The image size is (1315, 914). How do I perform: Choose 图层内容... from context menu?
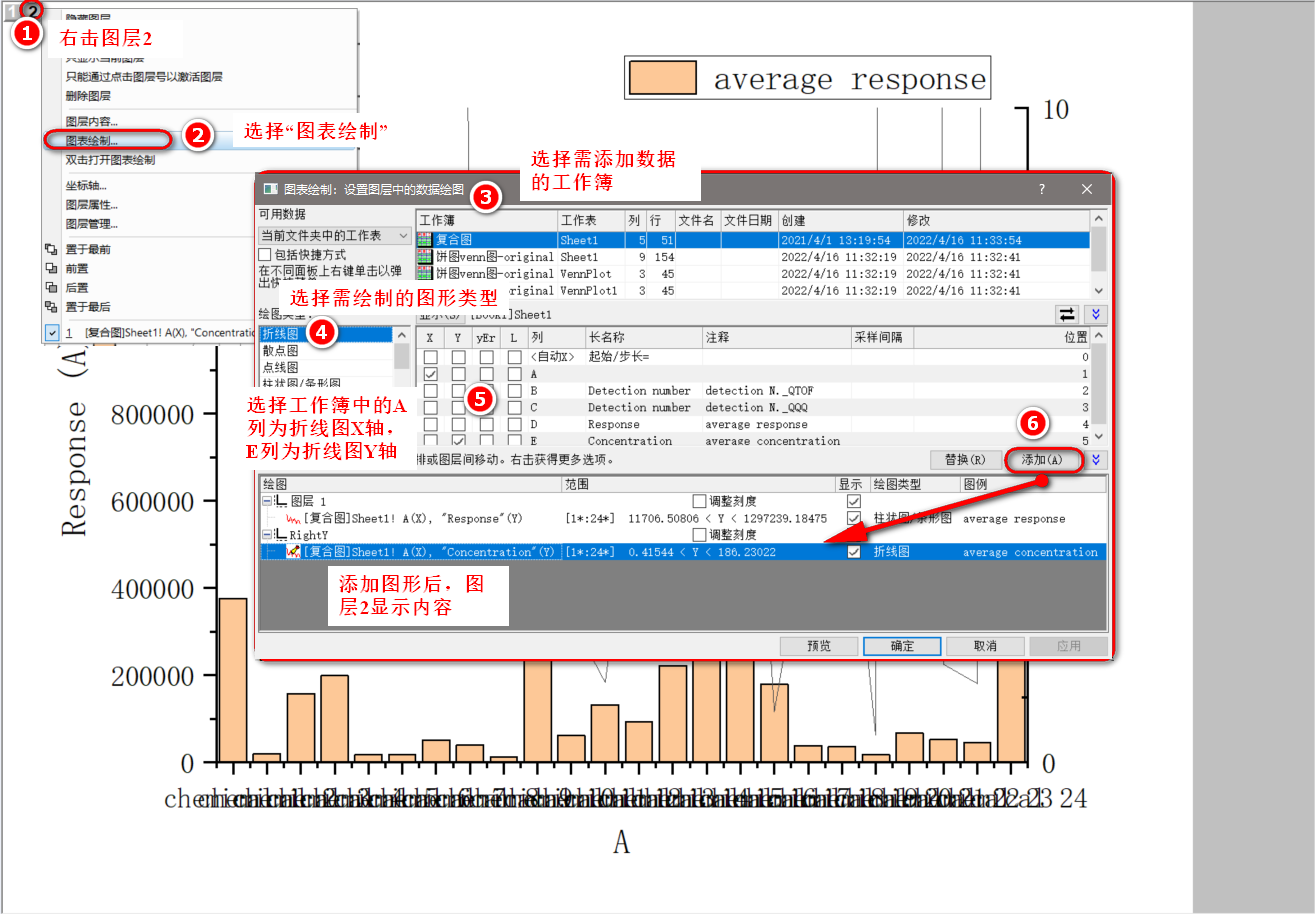click(x=91, y=122)
